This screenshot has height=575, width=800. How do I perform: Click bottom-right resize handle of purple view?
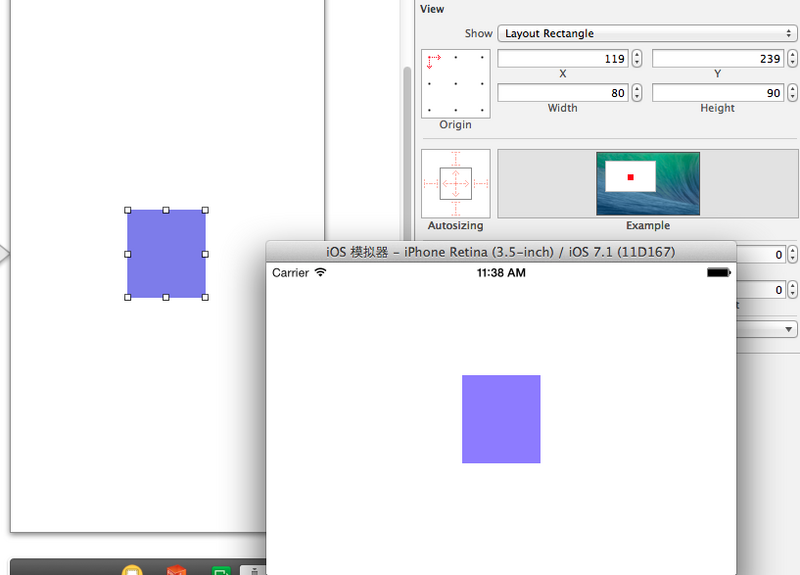[x=205, y=297]
